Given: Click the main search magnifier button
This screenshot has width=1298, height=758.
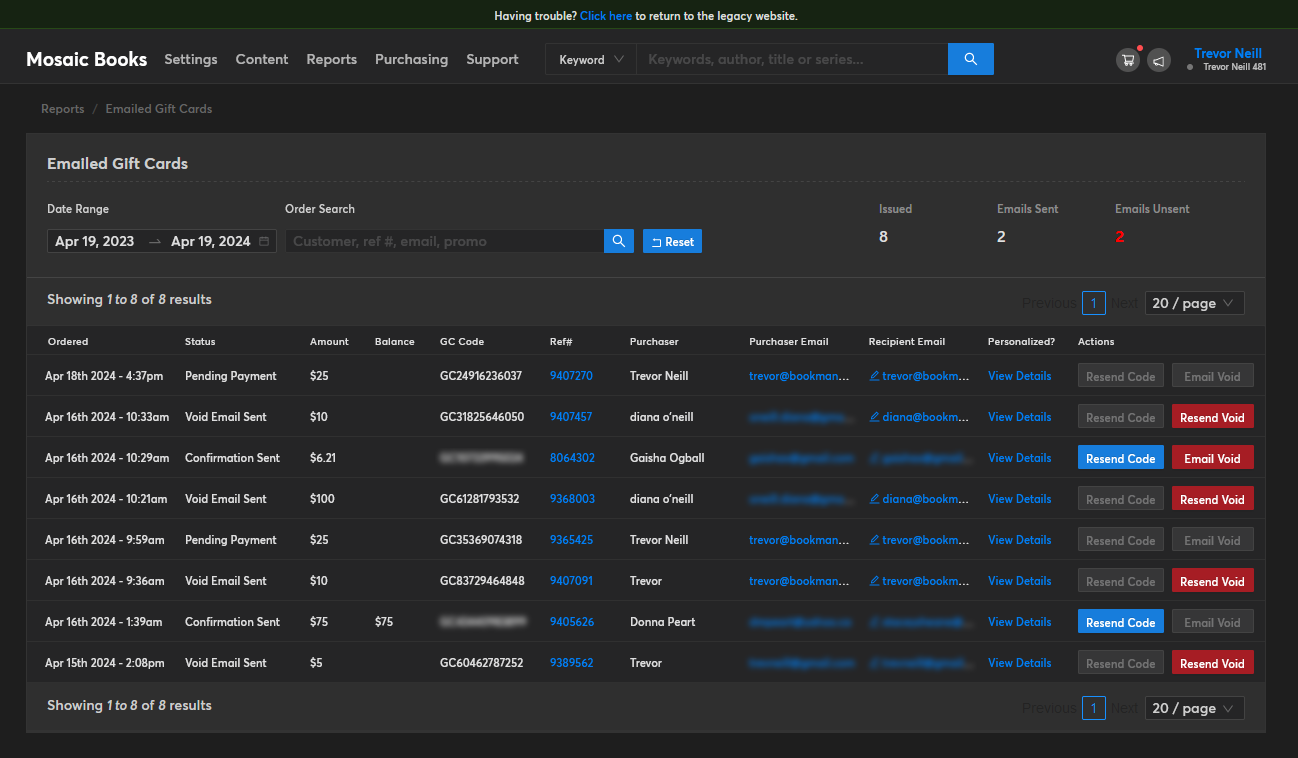Looking at the screenshot, I should point(970,59).
